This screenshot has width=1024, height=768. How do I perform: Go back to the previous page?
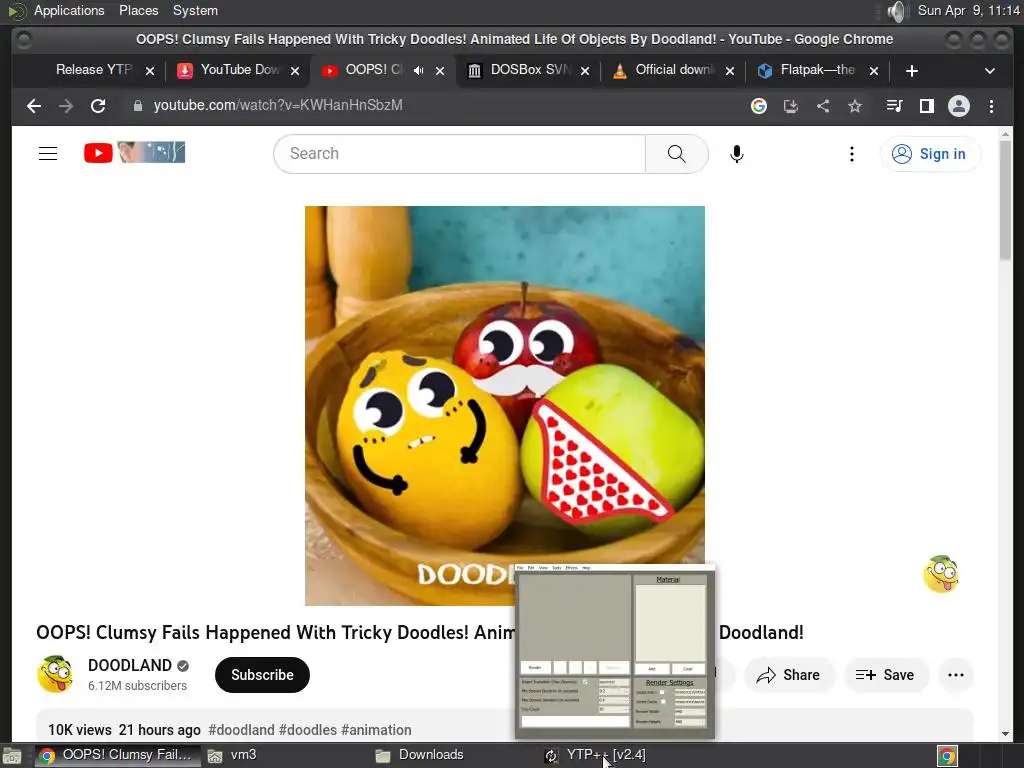point(34,106)
